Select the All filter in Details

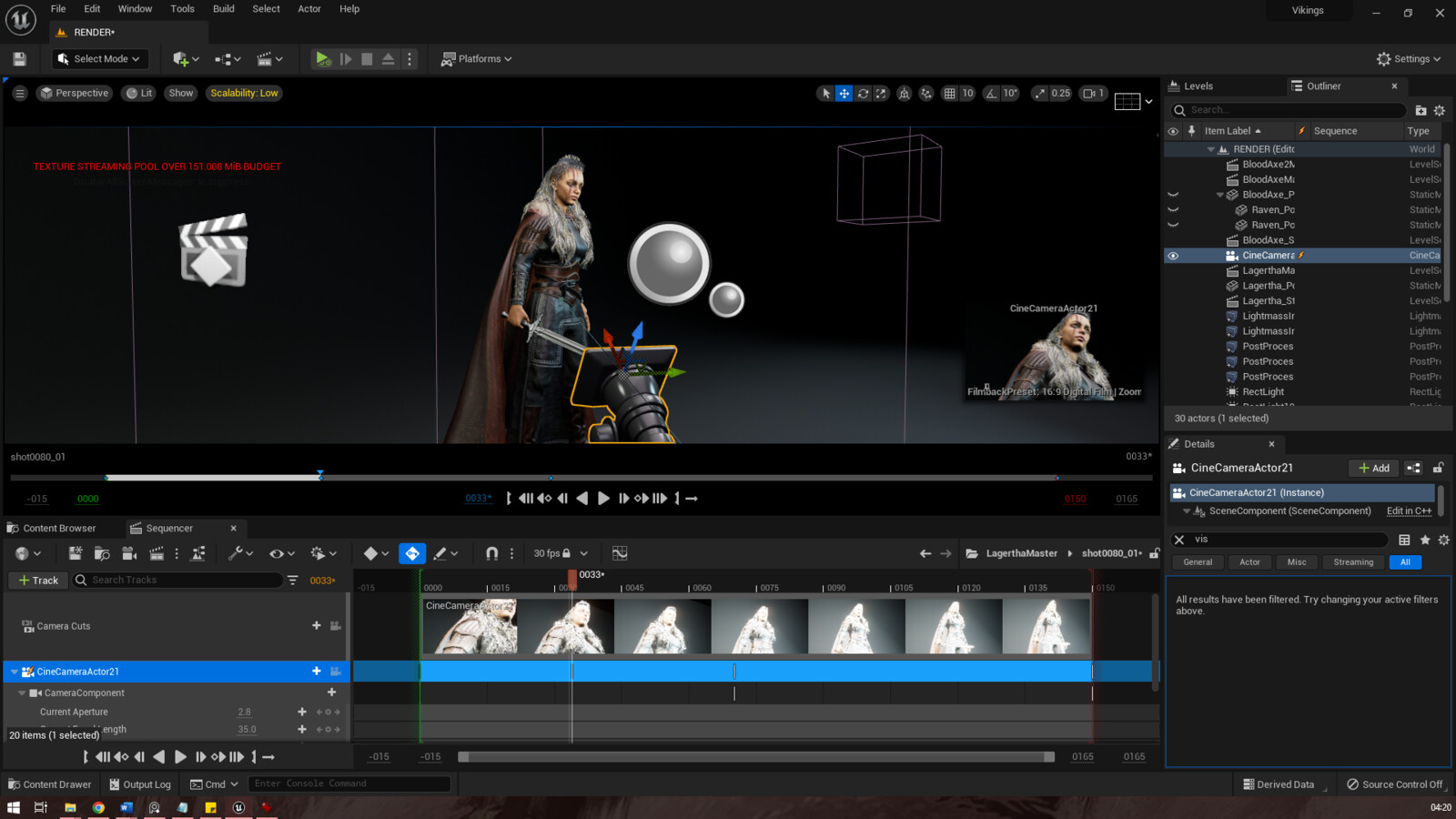(1405, 562)
